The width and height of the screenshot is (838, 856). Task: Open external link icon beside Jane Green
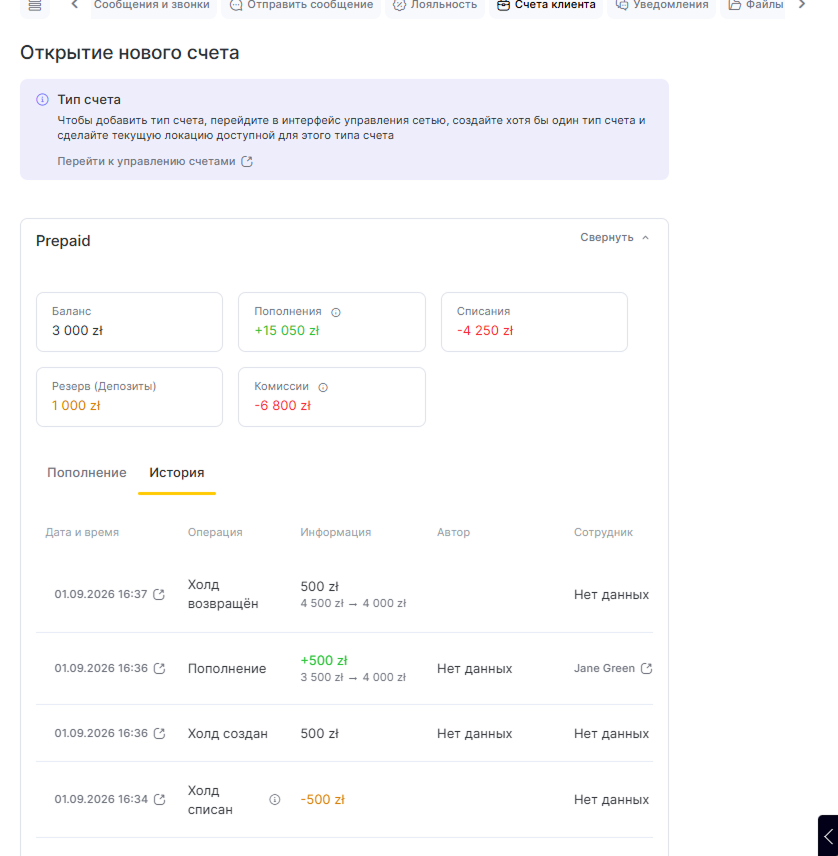646,669
